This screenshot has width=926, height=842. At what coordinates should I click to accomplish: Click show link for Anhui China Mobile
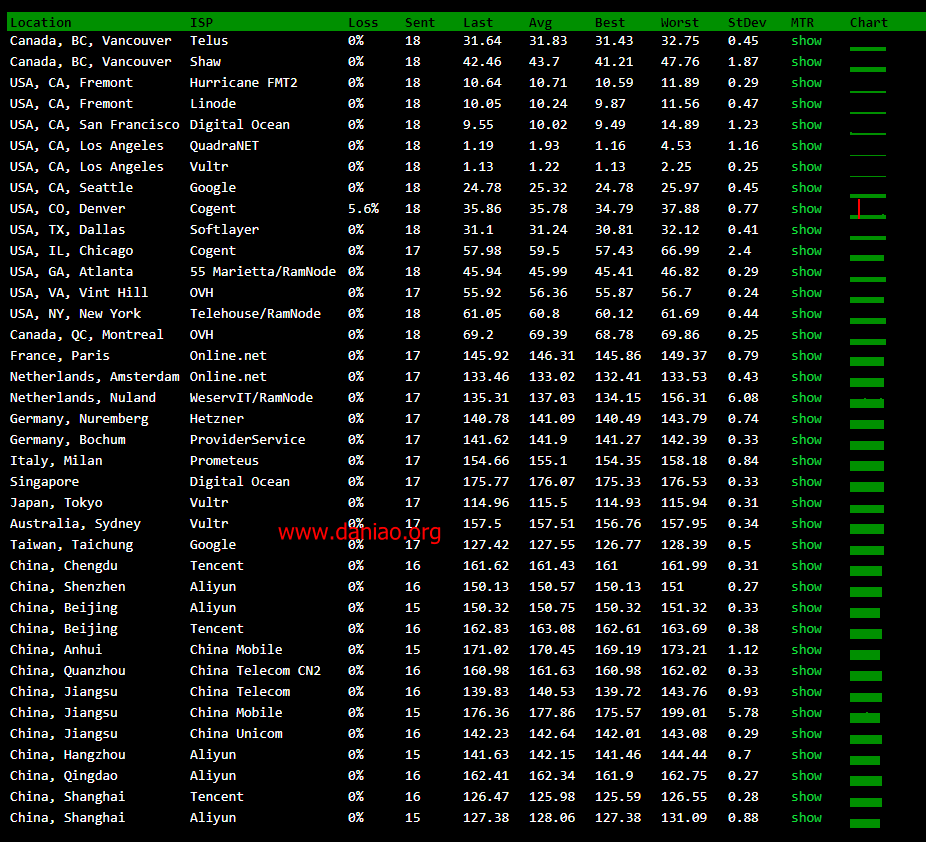click(806, 650)
